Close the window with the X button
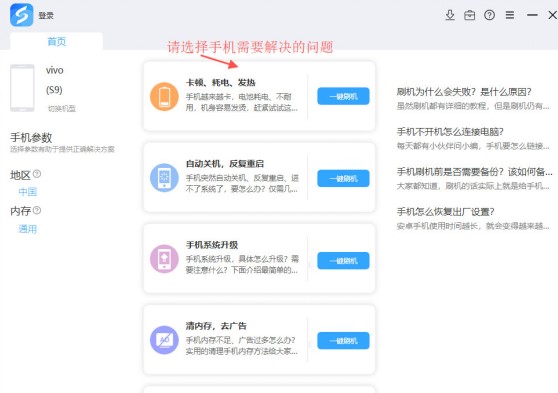The width and height of the screenshot is (558, 393). tap(553, 15)
